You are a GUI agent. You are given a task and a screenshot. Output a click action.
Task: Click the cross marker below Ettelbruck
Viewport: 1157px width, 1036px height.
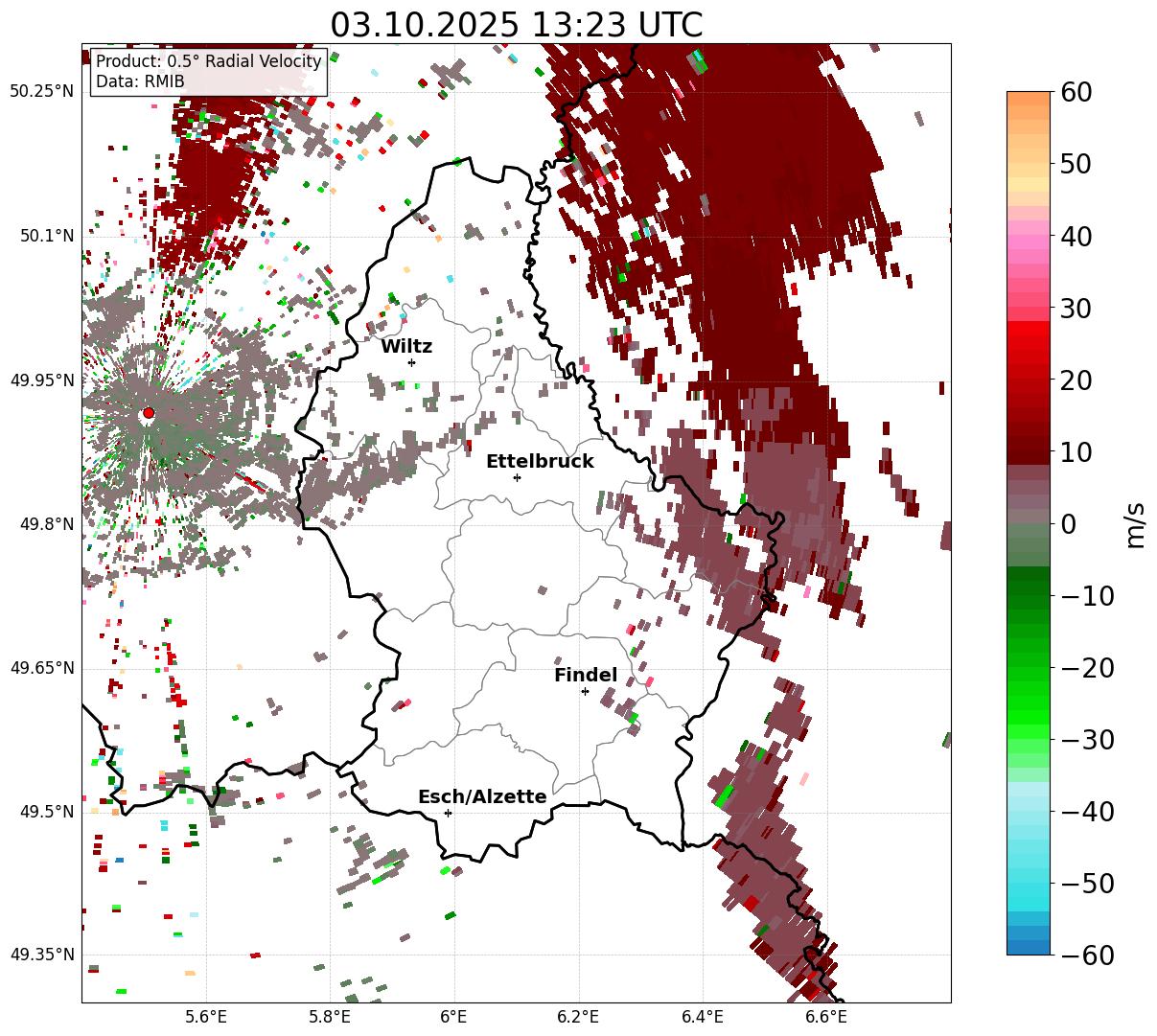click(x=517, y=477)
